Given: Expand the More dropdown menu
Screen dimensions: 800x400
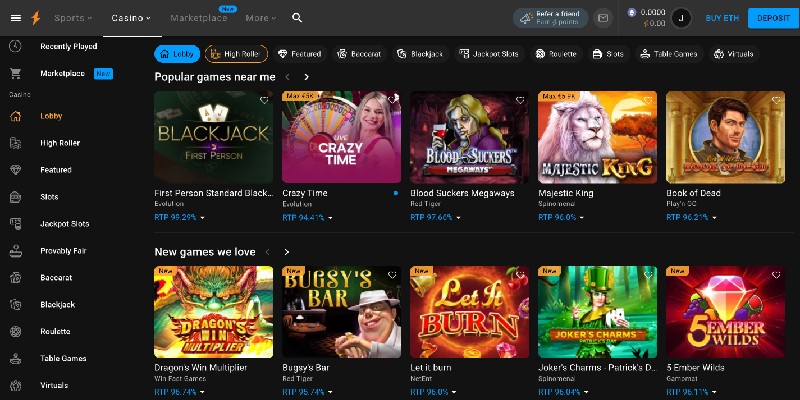Looking at the screenshot, I should coord(260,18).
